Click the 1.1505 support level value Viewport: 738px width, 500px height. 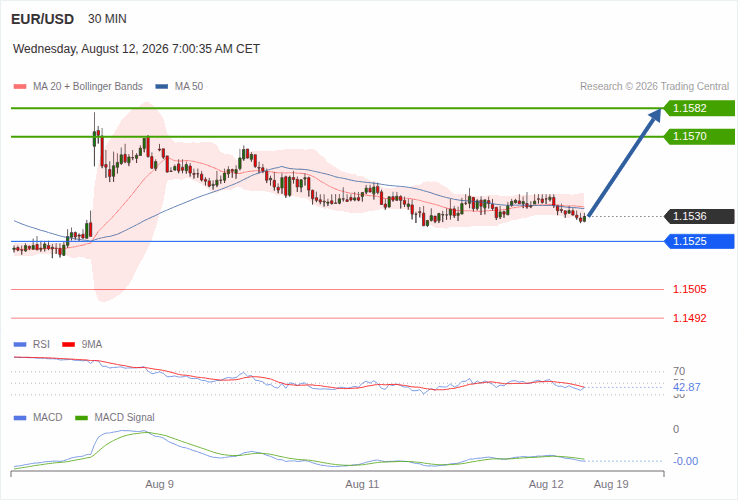tap(690, 290)
